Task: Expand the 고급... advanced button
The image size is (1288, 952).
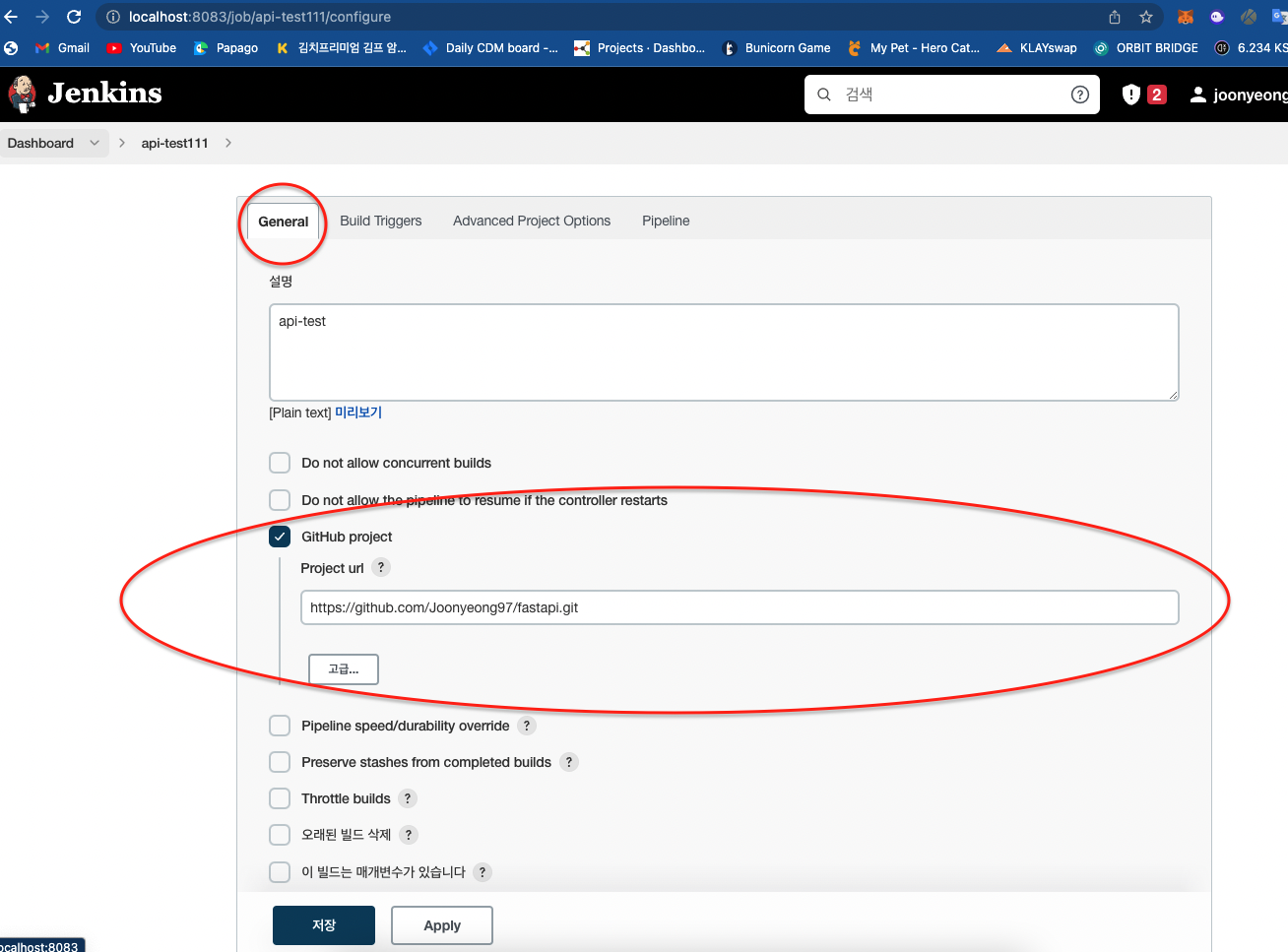Action: pyautogui.click(x=344, y=669)
